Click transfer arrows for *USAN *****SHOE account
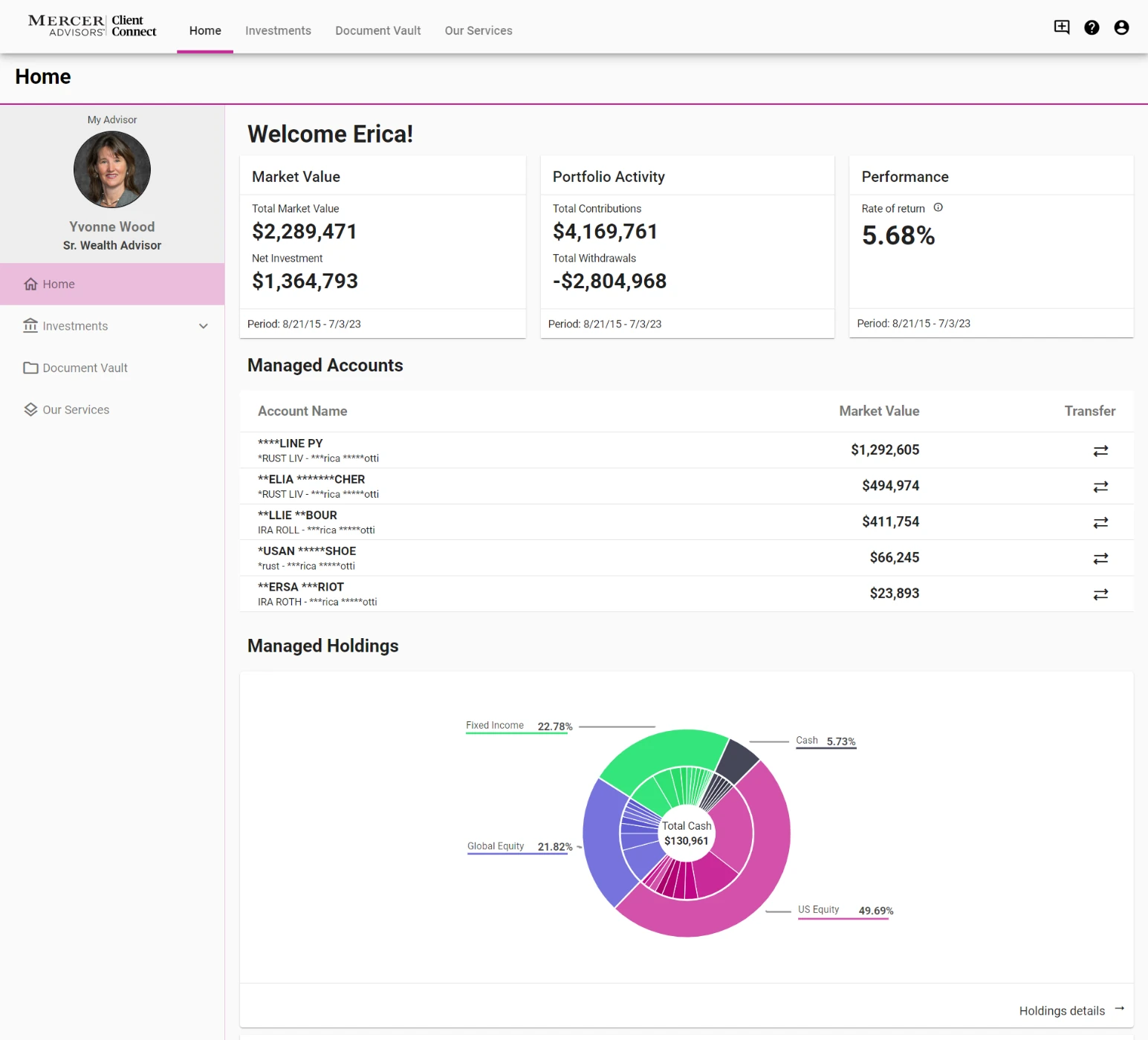 pyautogui.click(x=1100, y=558)
